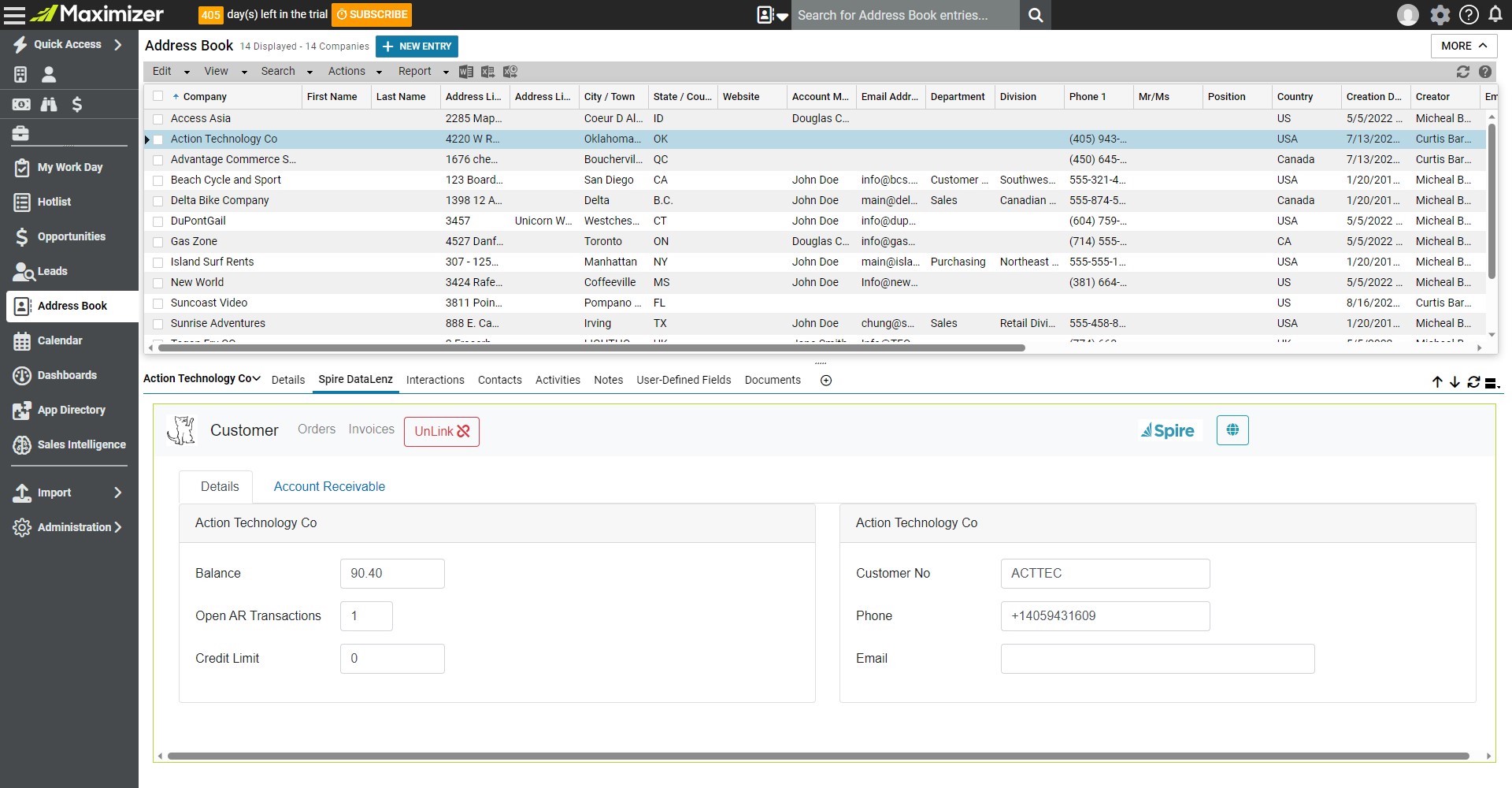This screenshot has width=1512, height=788.
Task: Open the Edit dropdown menu
Action: click(x=171, y=72)
